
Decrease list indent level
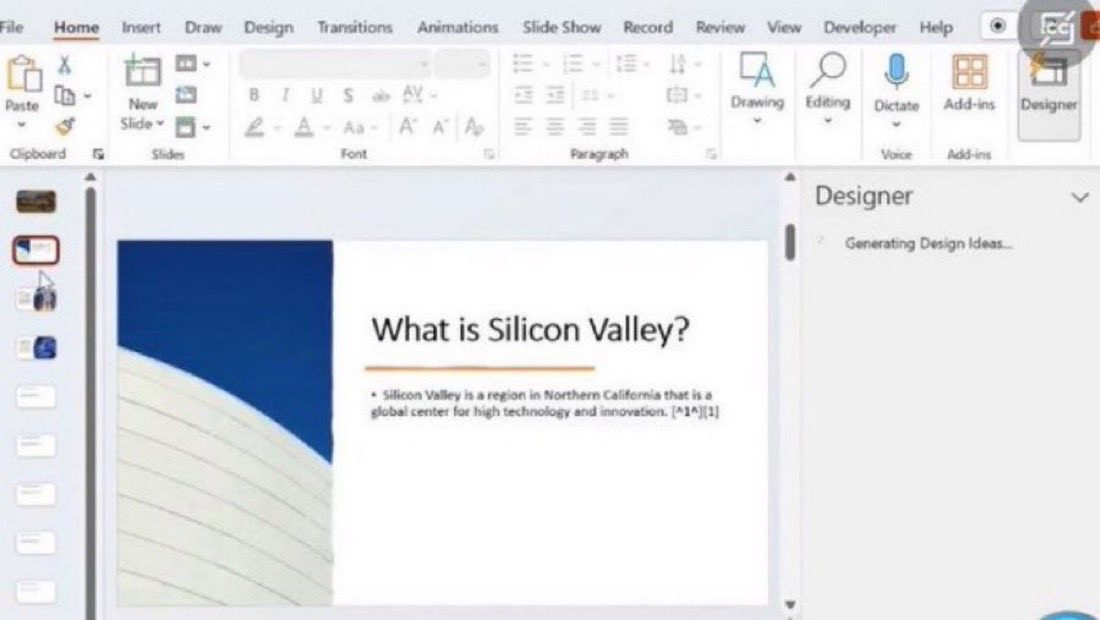tap(523, 95)
